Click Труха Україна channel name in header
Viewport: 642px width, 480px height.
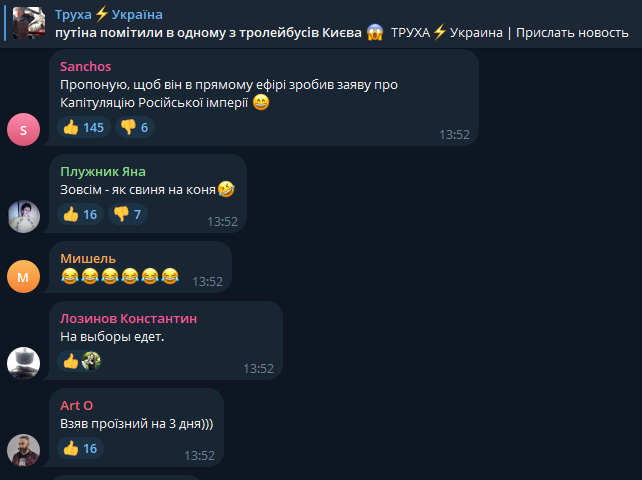(109, 14)
